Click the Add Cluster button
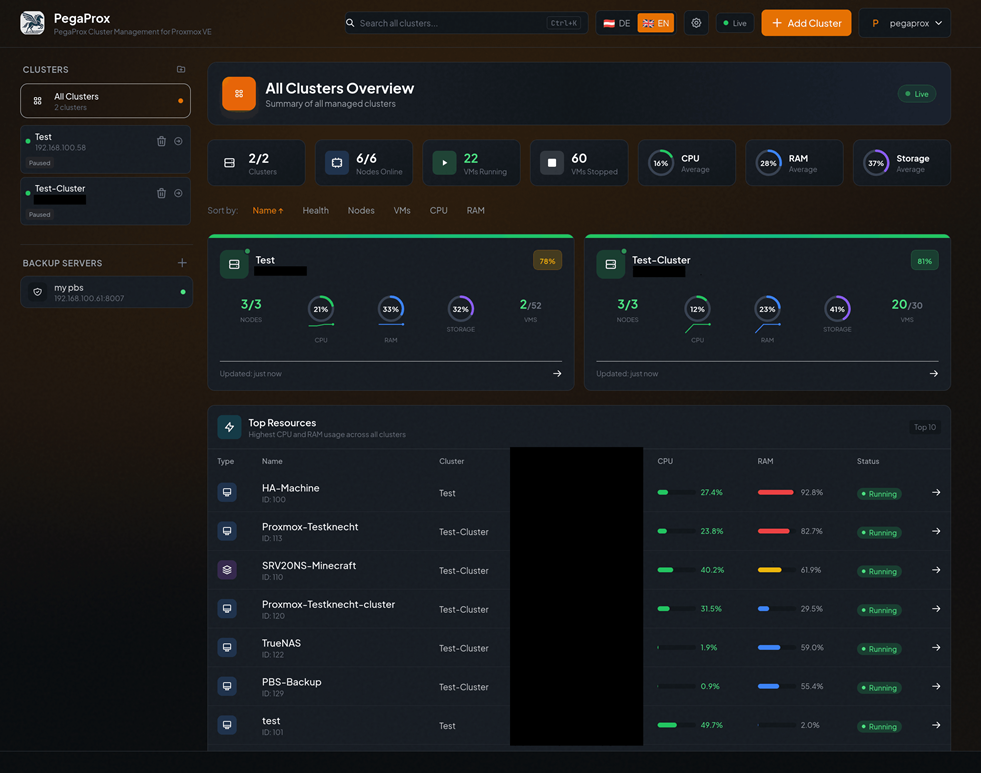Image resolution: width=981 pixels, height=773 pixels. coord(806,23)
